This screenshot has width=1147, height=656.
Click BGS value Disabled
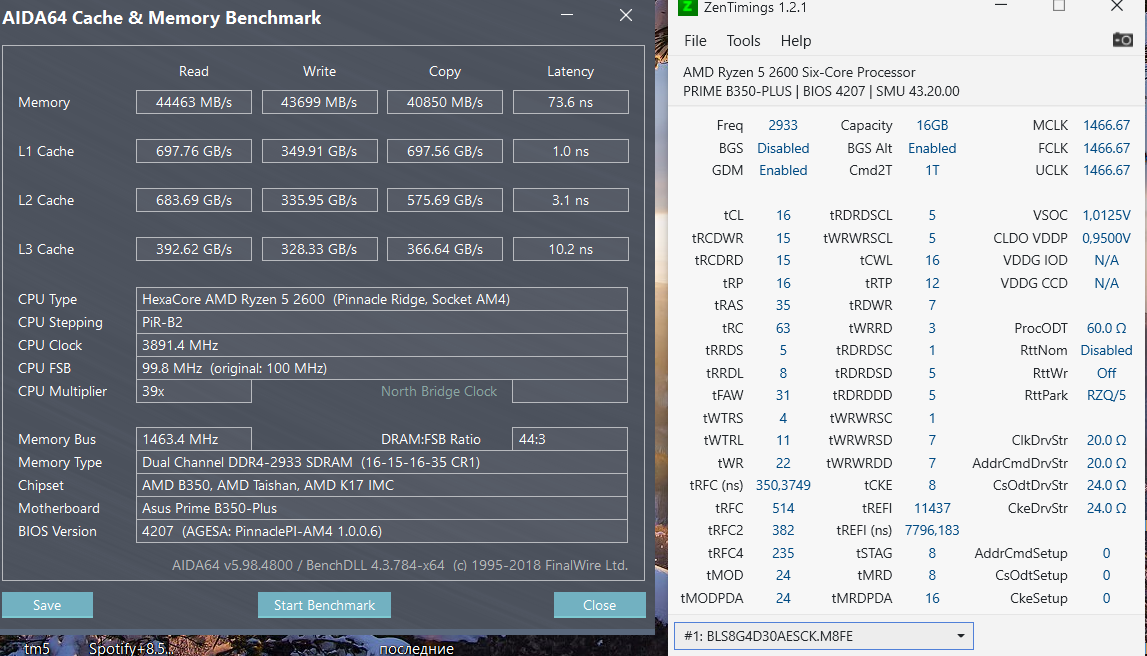click(783, 148)
